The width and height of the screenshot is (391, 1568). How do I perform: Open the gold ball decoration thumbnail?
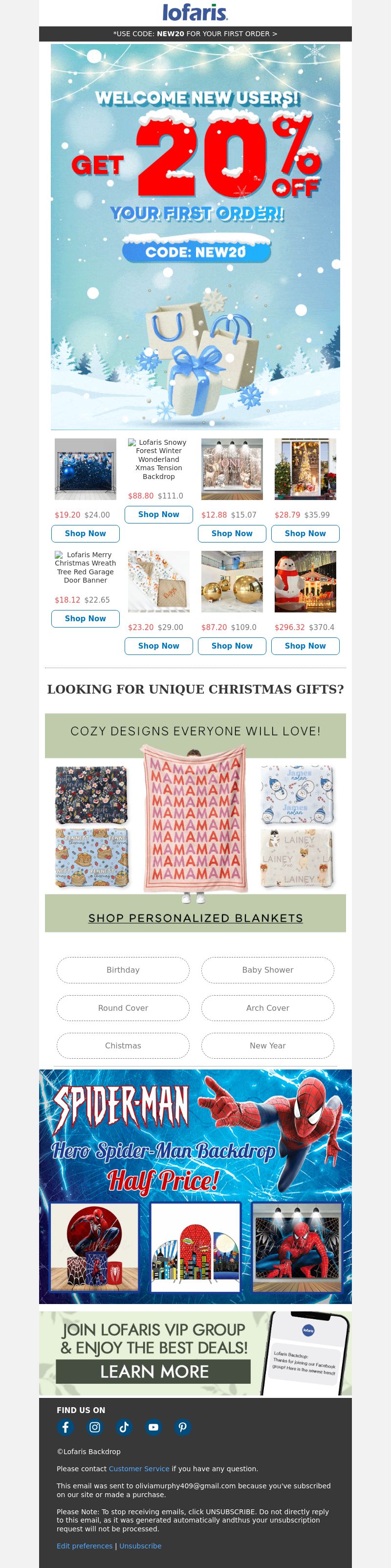(232, 582)
